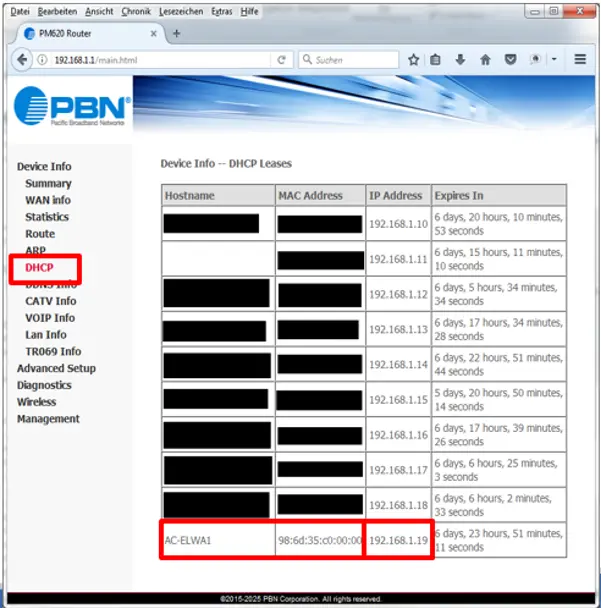601x608 pixels.
Task: Open site information icon in address bar
Action: [42, 60]
